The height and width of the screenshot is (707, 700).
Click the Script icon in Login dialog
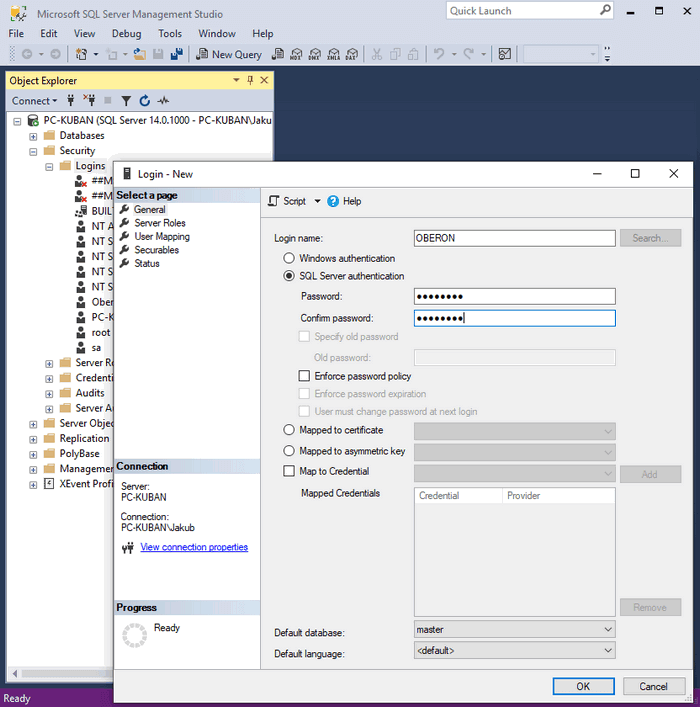pyautogui.click(x=274, y=201)
